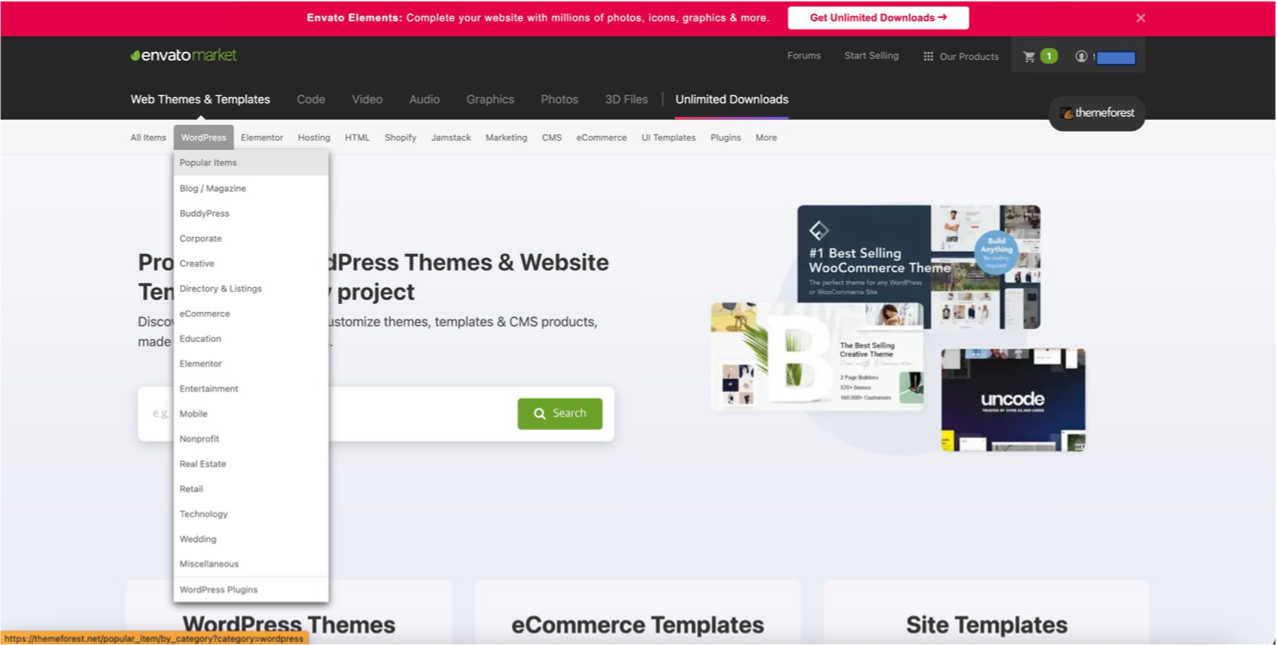Open the #1 Best Selling WooCommerce Theme image
Screen dimensions: 1277x645
(919, 266)
